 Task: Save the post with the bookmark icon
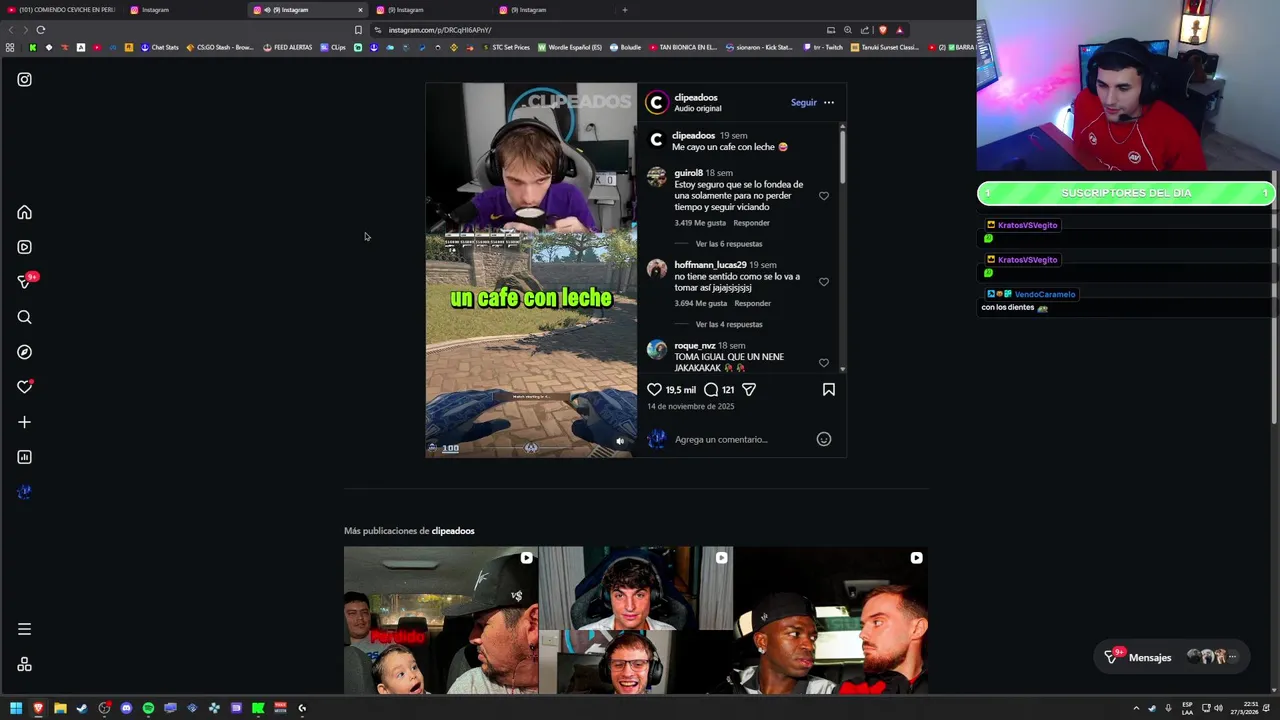pyautogui.click(x=829, y=389)
